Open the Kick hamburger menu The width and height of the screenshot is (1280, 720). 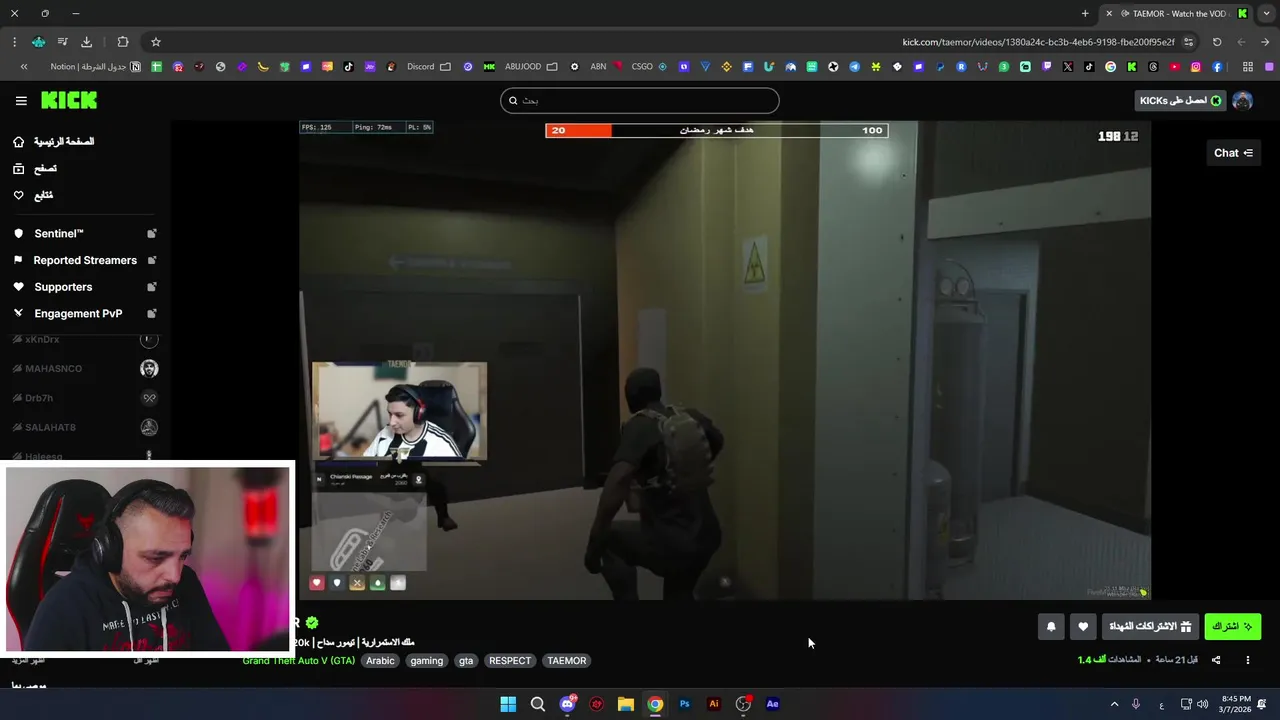pyautogui.click(x=21, y=100)
